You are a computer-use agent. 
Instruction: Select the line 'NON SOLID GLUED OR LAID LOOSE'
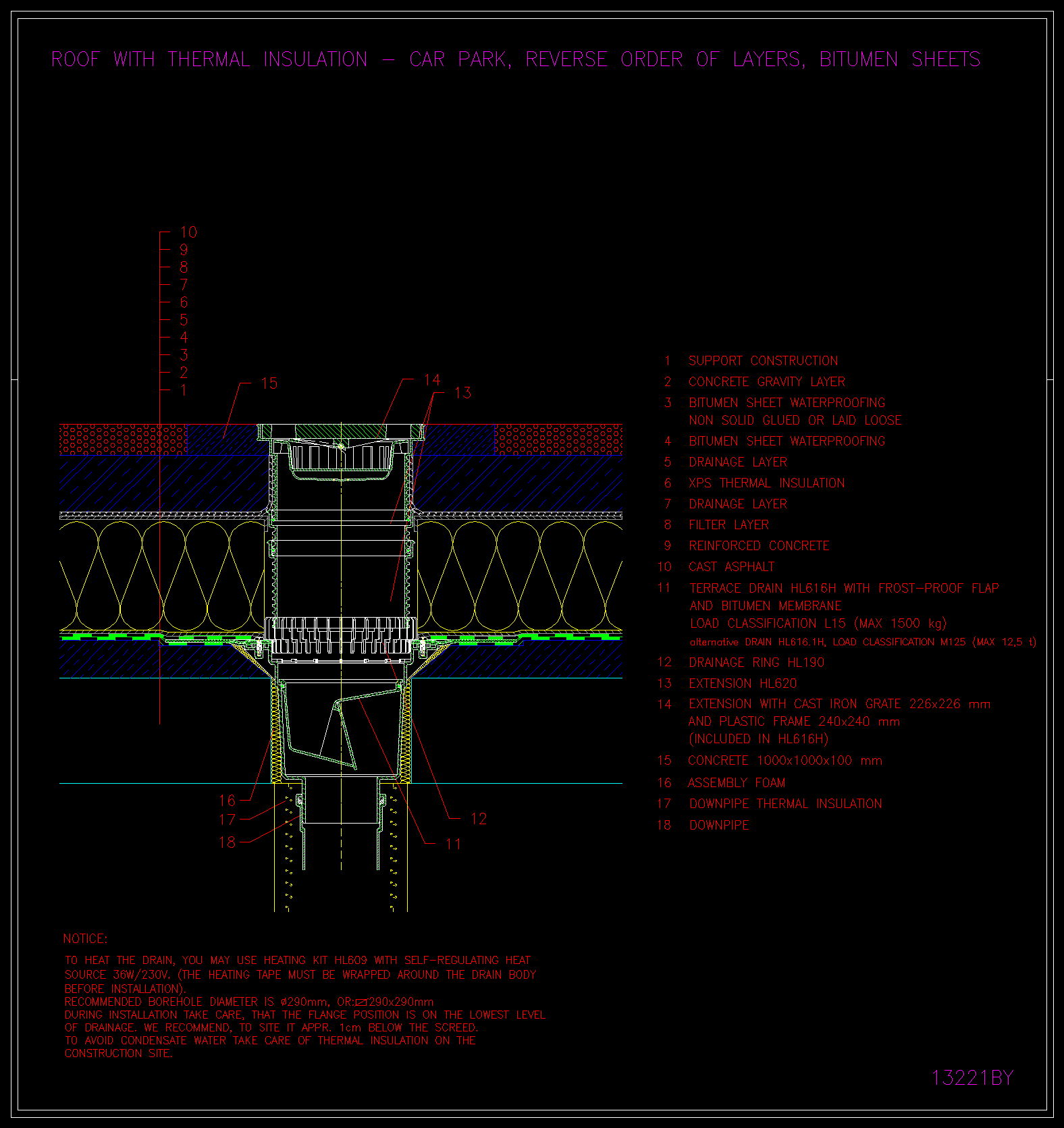(x=795, y=420)
